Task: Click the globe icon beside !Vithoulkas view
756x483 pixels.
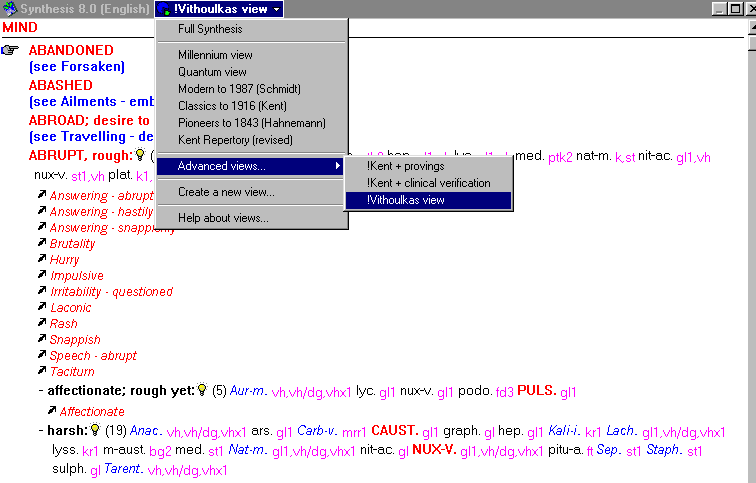Action: tap(164, 9)
